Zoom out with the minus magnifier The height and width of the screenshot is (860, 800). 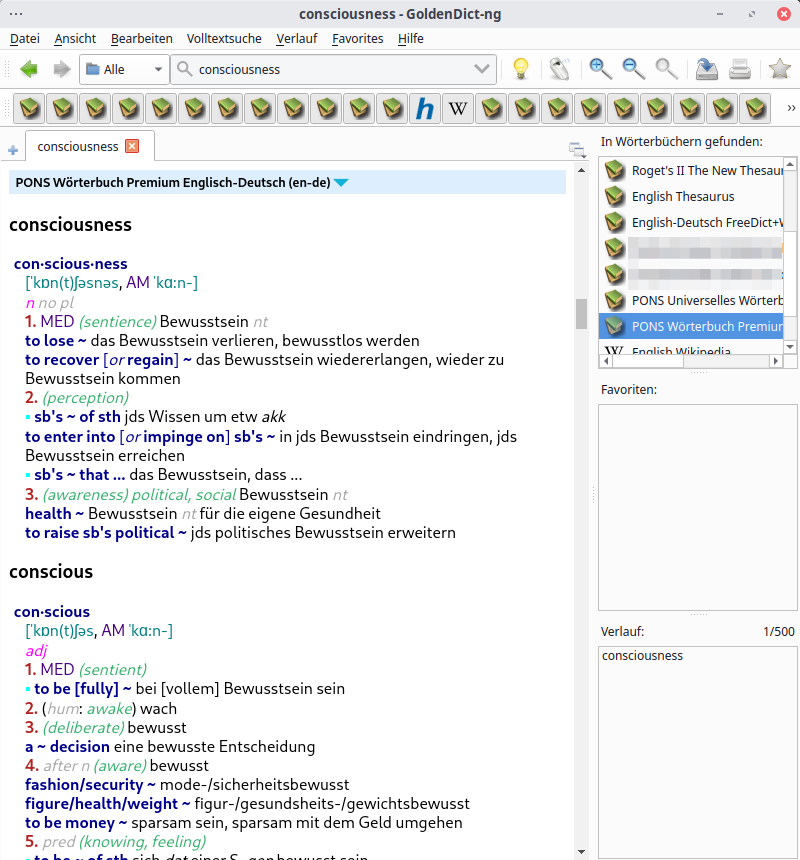(633, 69)
